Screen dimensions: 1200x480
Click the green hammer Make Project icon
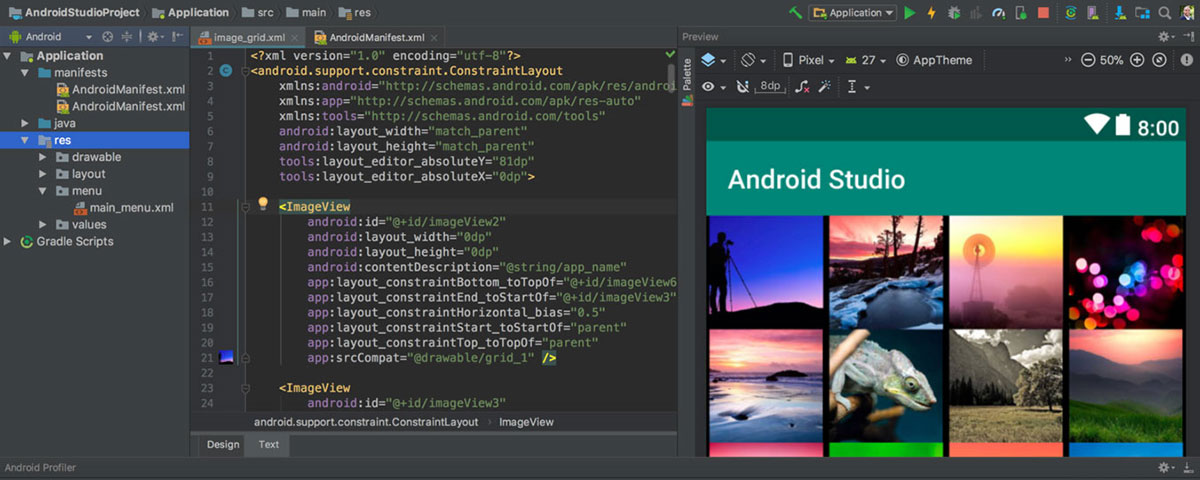tap(795, 13)
